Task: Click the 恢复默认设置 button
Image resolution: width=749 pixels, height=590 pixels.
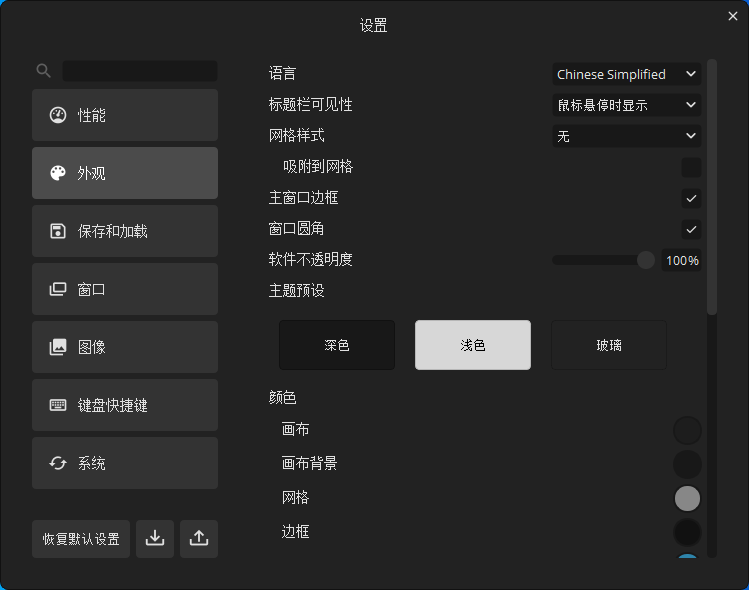Action: pyautogui.click(x=81, y=539)
